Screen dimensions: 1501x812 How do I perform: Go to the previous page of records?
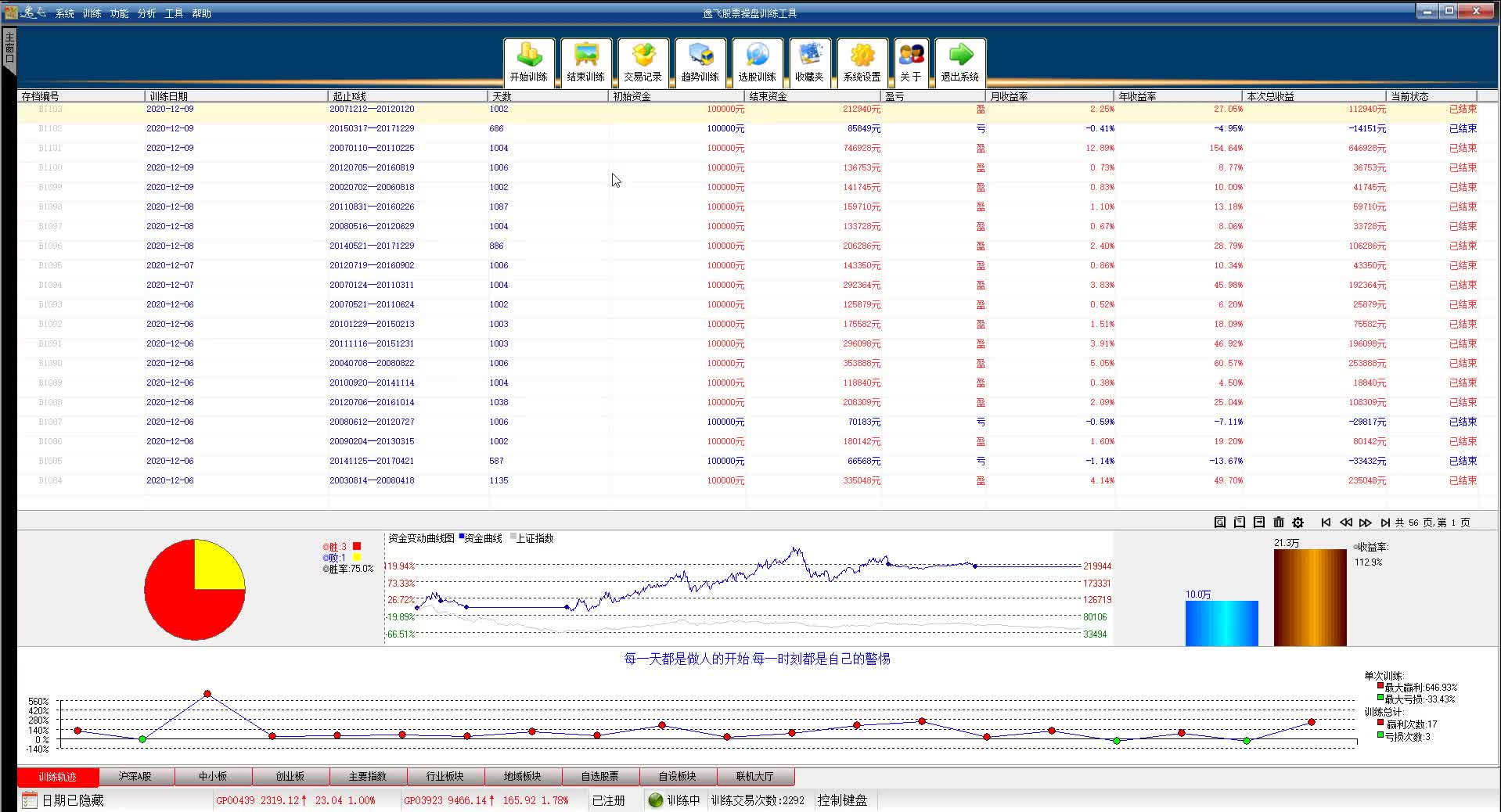pos(1346,523)
